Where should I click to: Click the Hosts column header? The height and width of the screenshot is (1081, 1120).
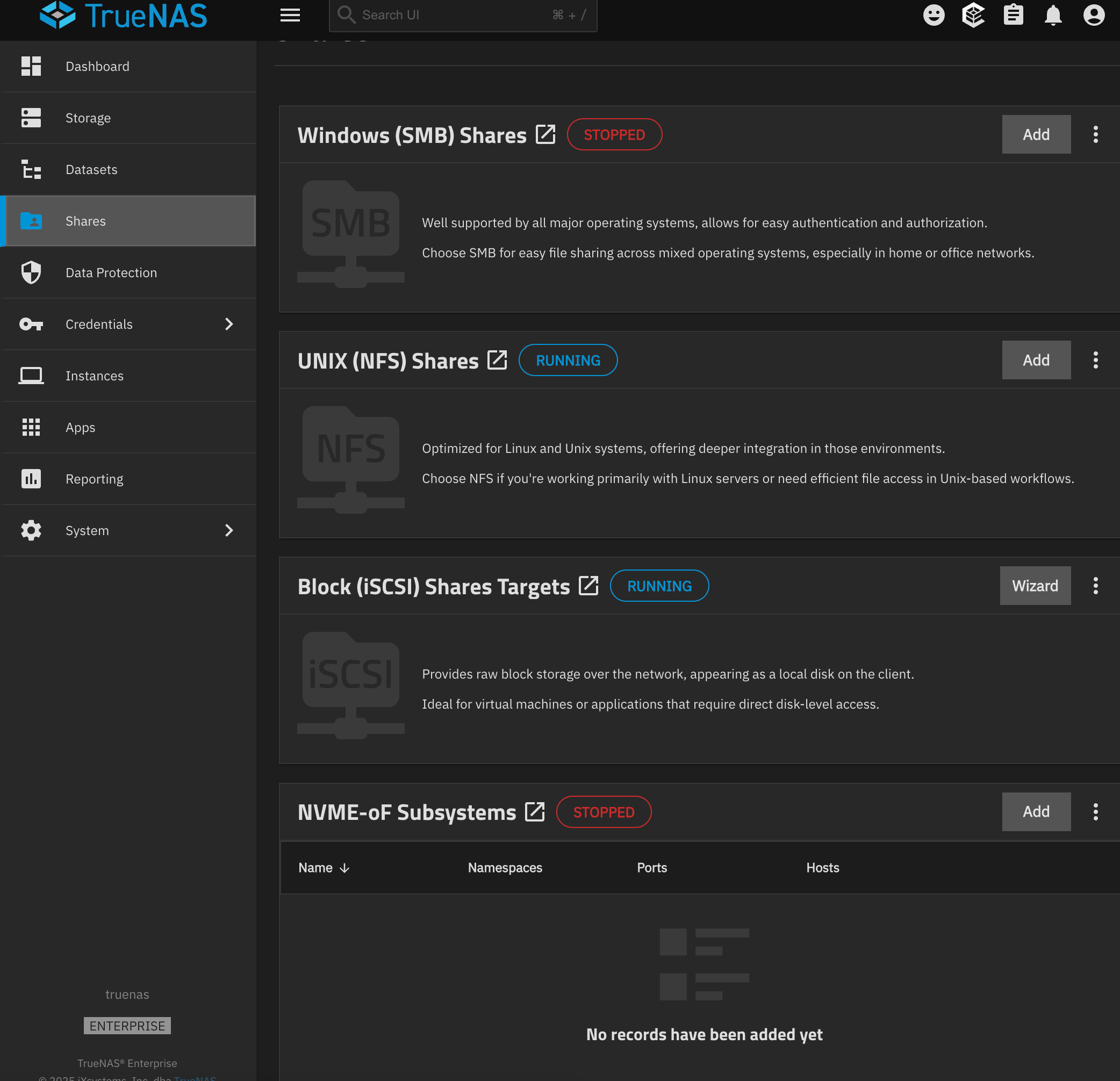(823, 867)
